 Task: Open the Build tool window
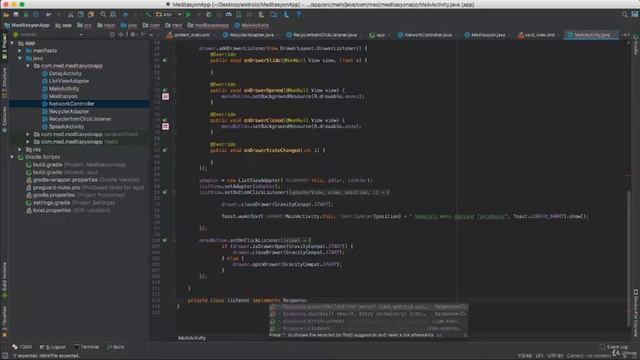[116, 347]
